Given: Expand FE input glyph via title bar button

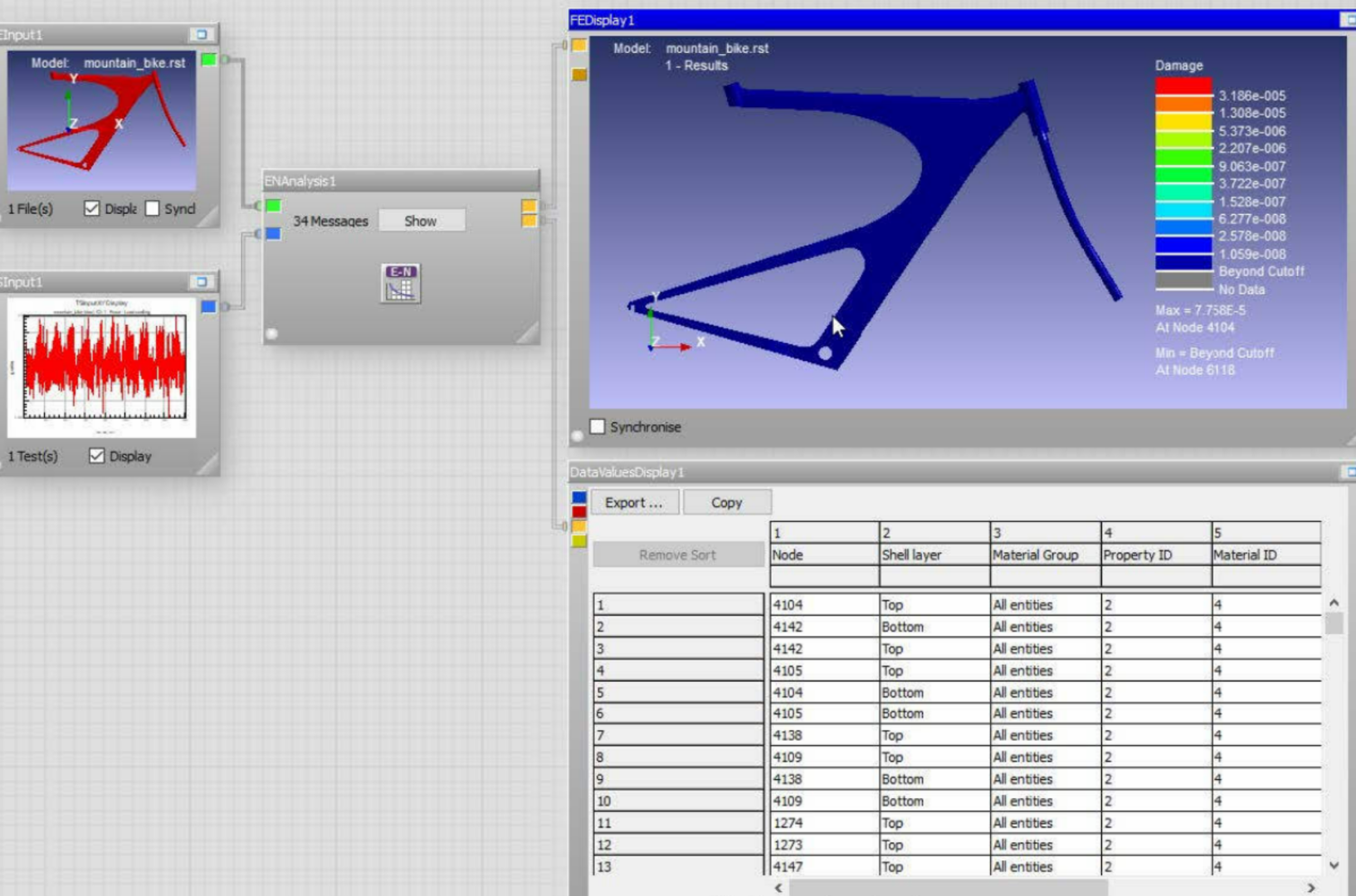Looking at the screenshot, I should coord(200,34).
